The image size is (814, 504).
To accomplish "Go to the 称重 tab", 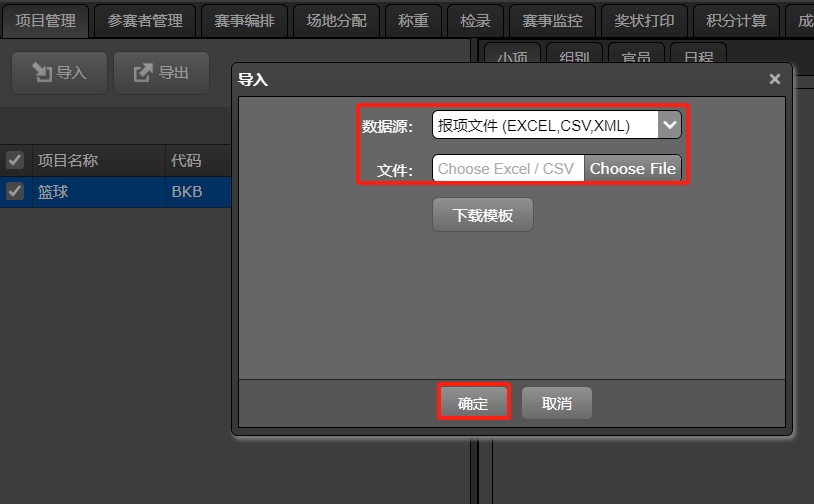I will [413, 21].
